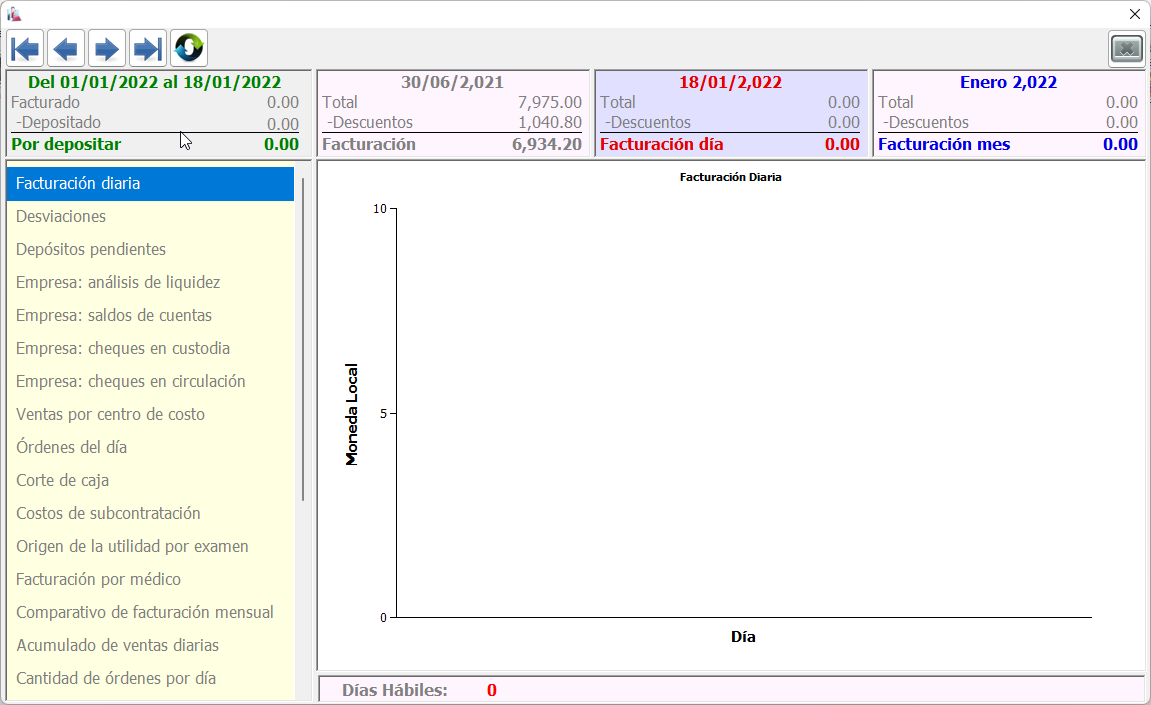Click the next record arrow button
Viewport: 1151px width, 705px height.
click(107, 48)
